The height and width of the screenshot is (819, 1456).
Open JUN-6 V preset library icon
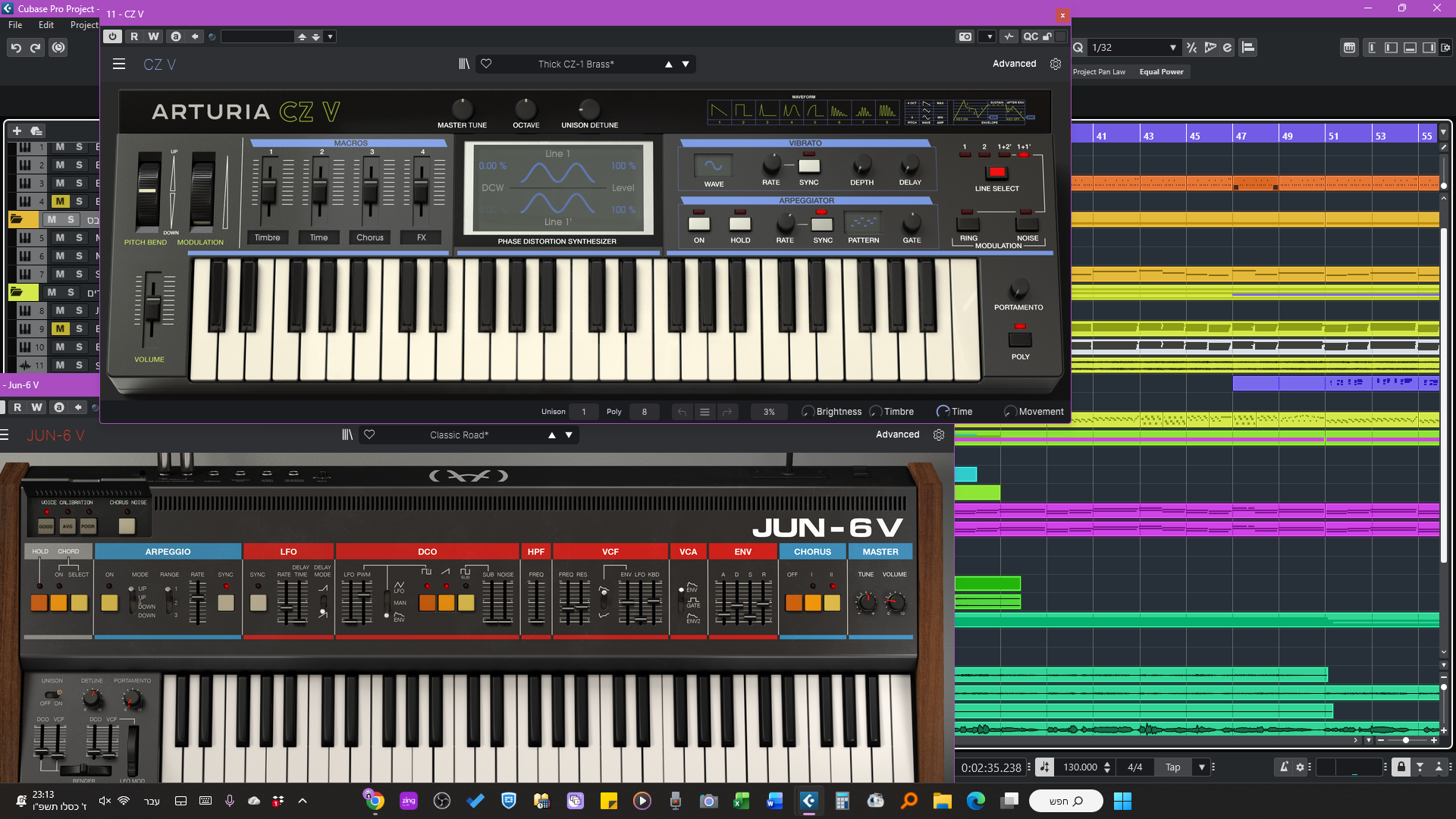click(x=347, y=435)
